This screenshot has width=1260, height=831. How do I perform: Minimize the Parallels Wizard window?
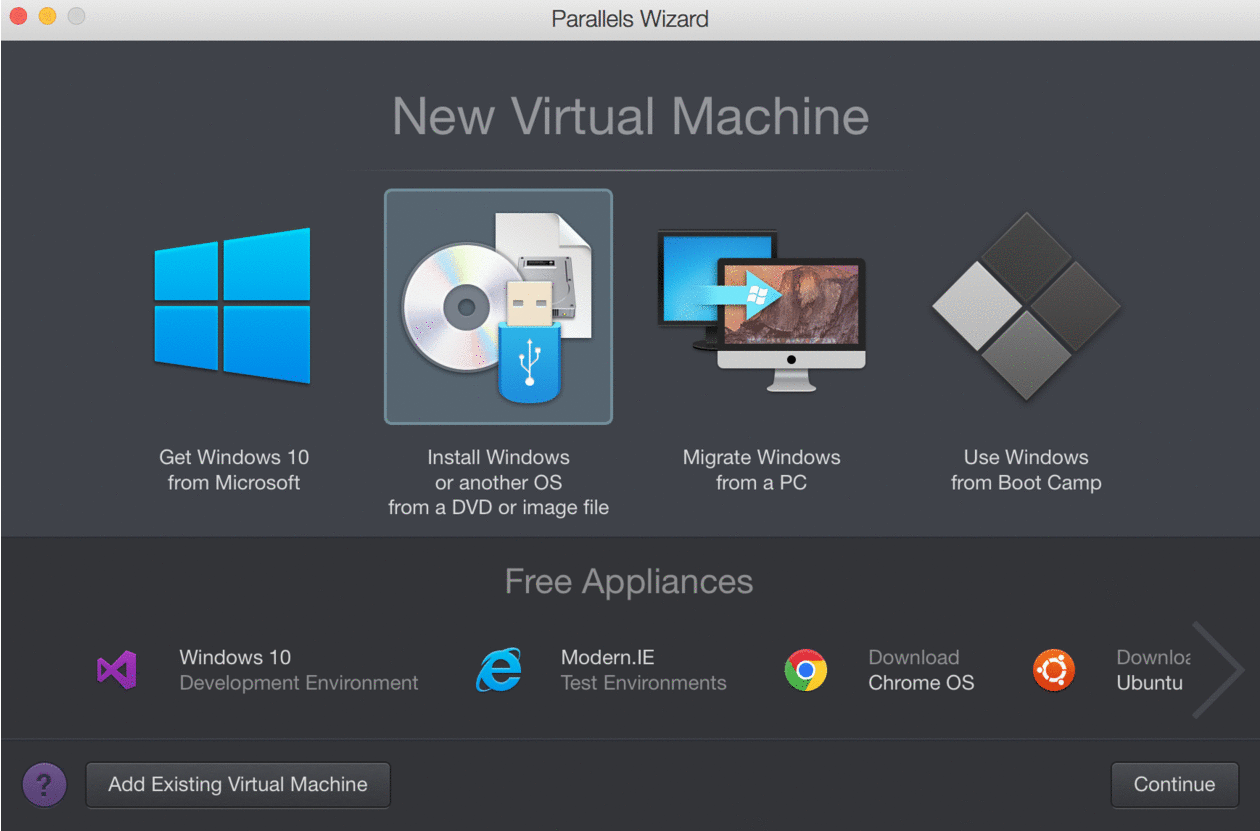point(47,17)
